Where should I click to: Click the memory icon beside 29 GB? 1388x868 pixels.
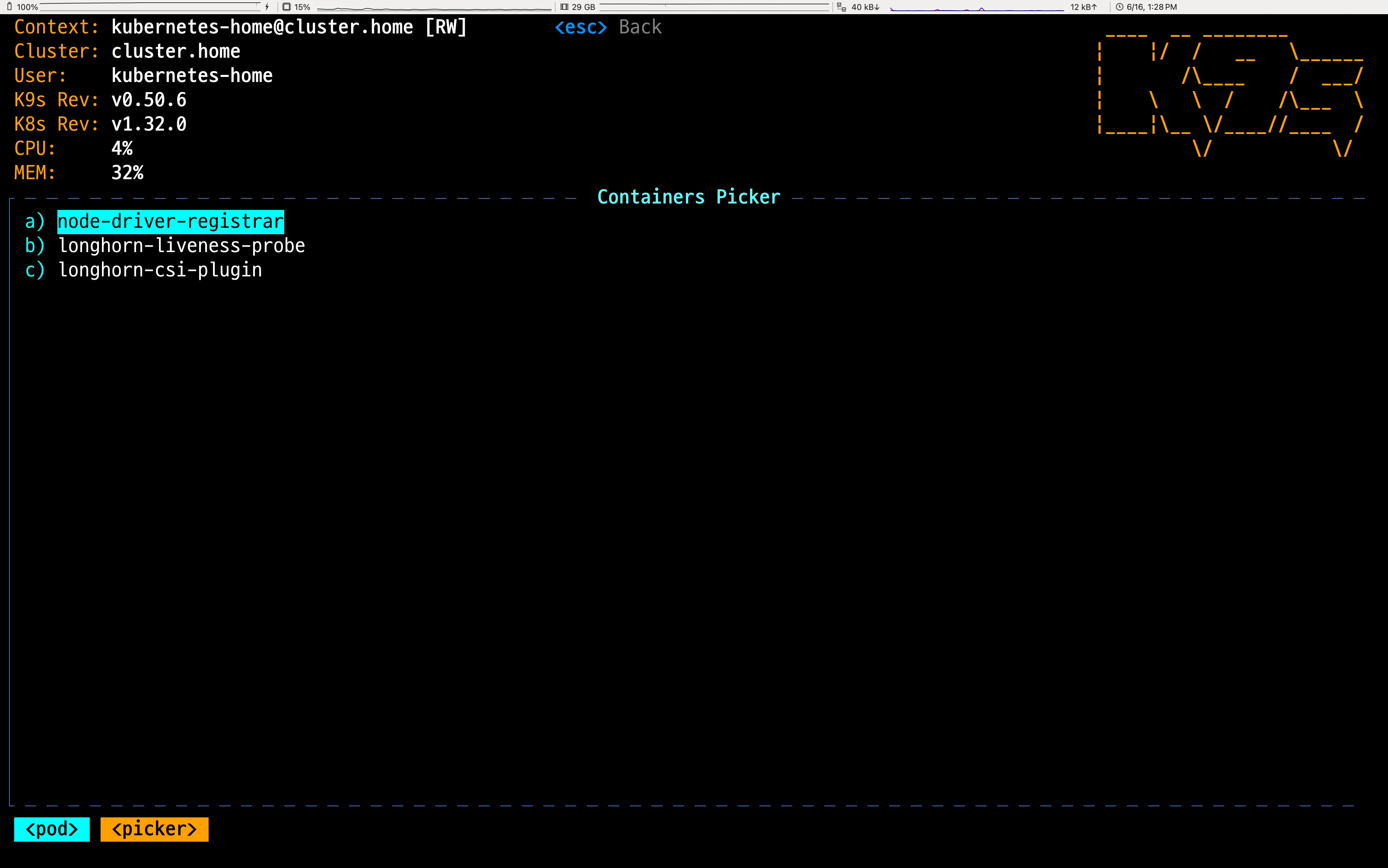coord(564,7)
